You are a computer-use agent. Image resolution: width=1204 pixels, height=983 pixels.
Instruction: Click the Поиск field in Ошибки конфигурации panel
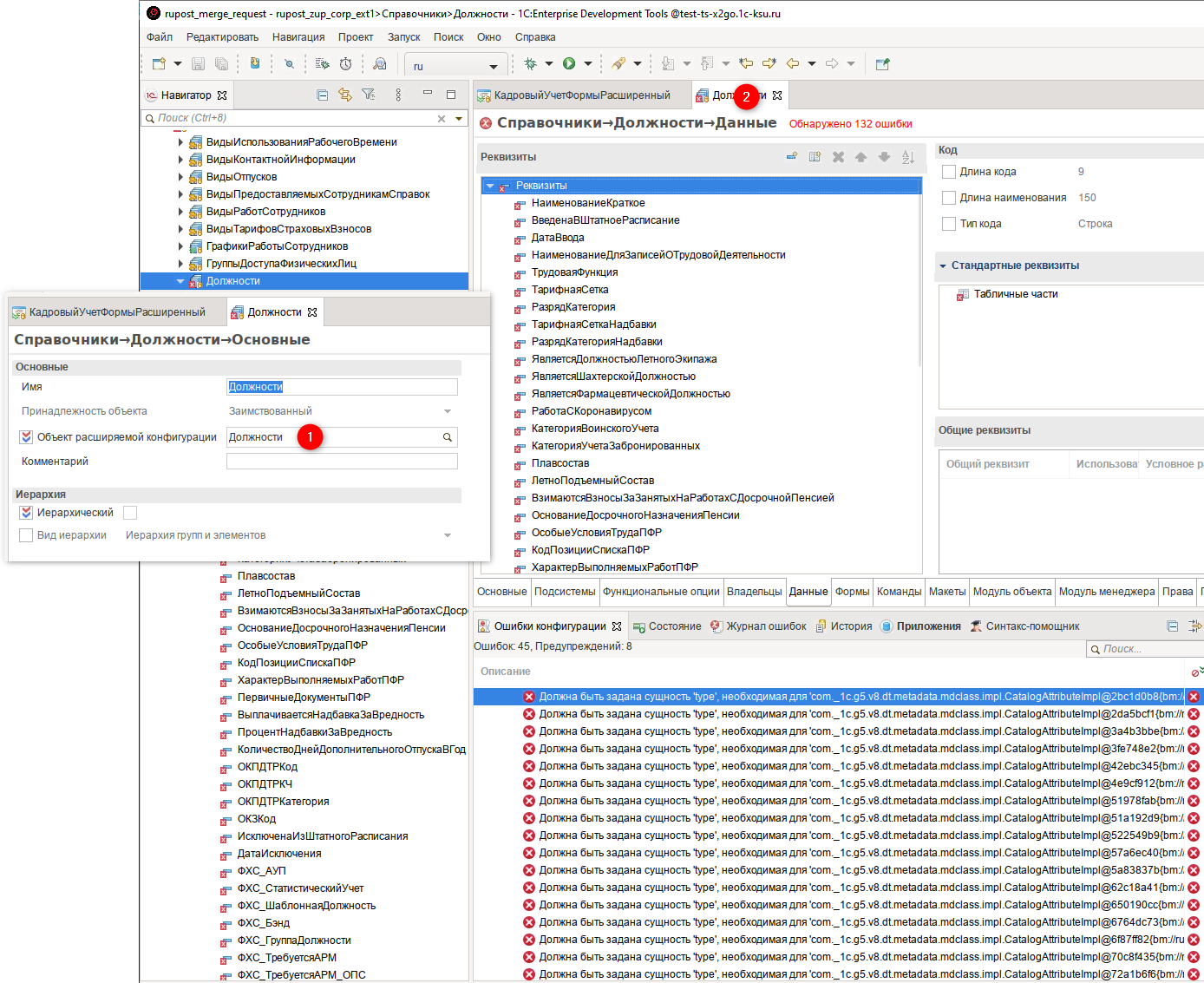pyautogui.click(x=1145, y=648)
